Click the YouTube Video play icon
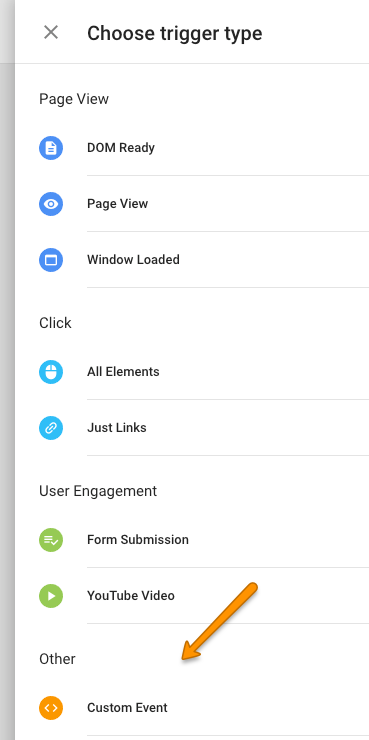 (x=51, y=596)
